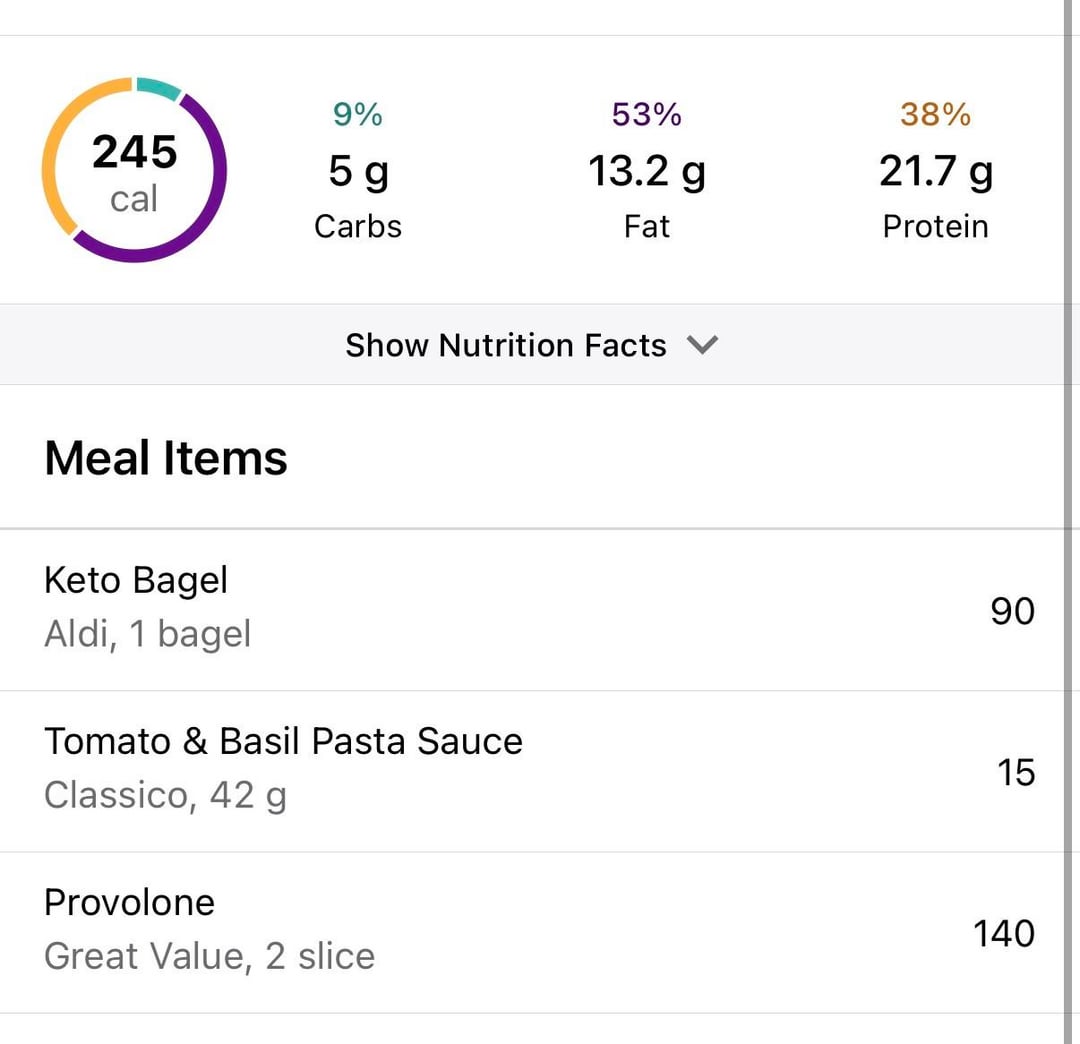This screenshot has width=1080, height=1044.
Task: Tap the 21.7 g protein value
Action: click(x=935, y=172)
